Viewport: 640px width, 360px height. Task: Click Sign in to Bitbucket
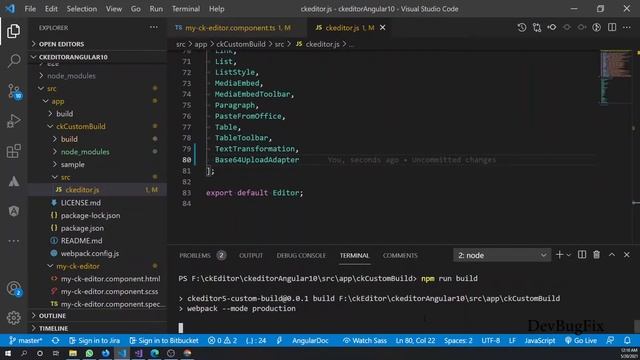click(164, 340)
